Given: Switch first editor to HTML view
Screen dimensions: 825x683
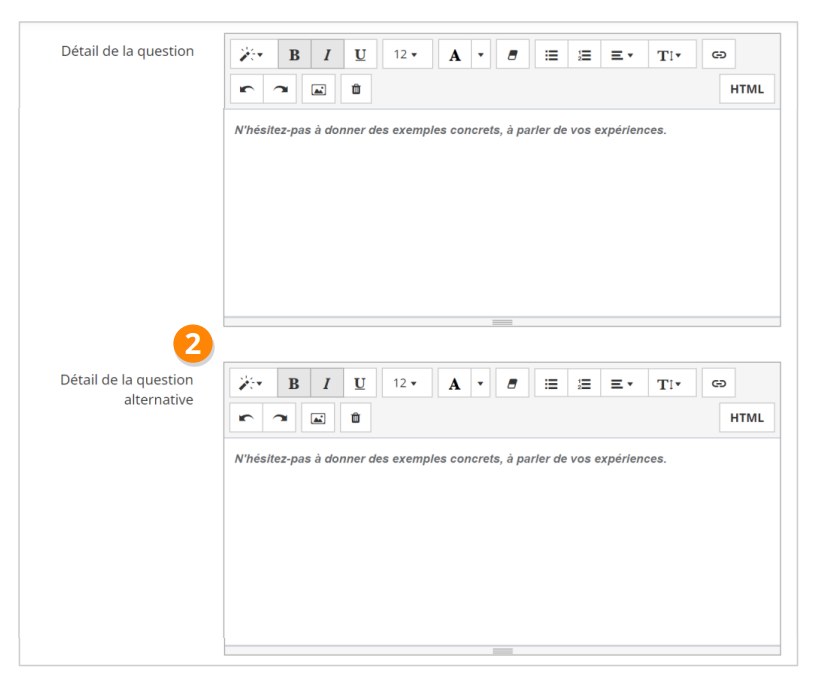Looking at the screenshot, I should pos(746,89).
